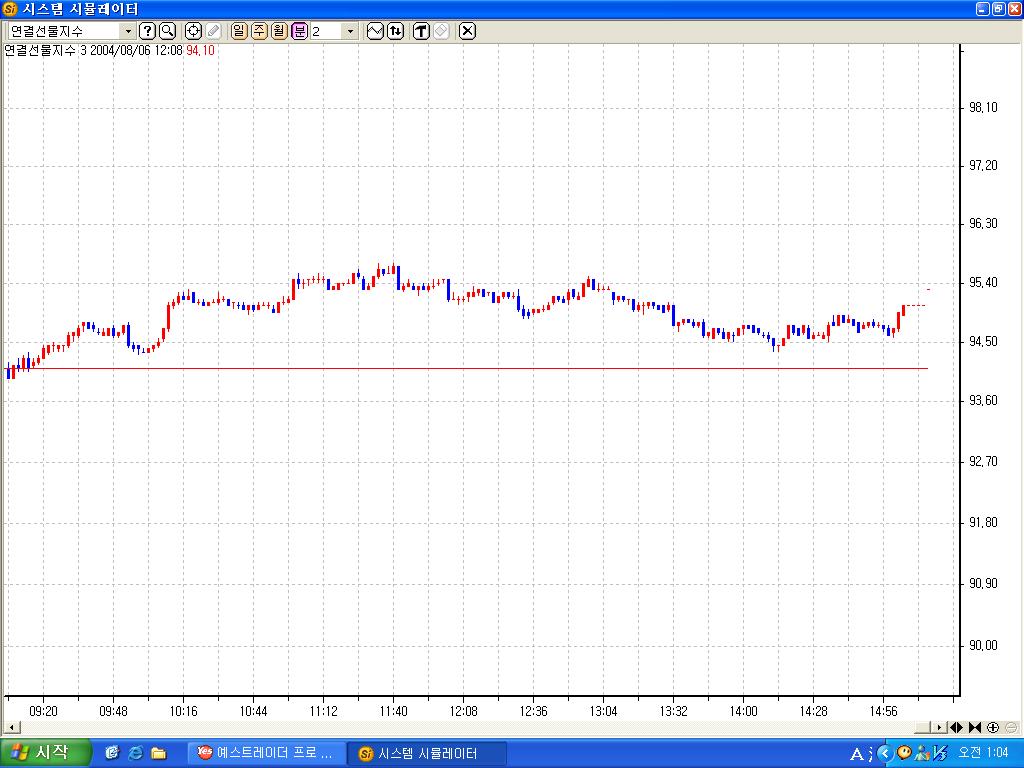Click the magnifier search icon in toolbar
1024x768 pixels.
click(x=167, y=31)
